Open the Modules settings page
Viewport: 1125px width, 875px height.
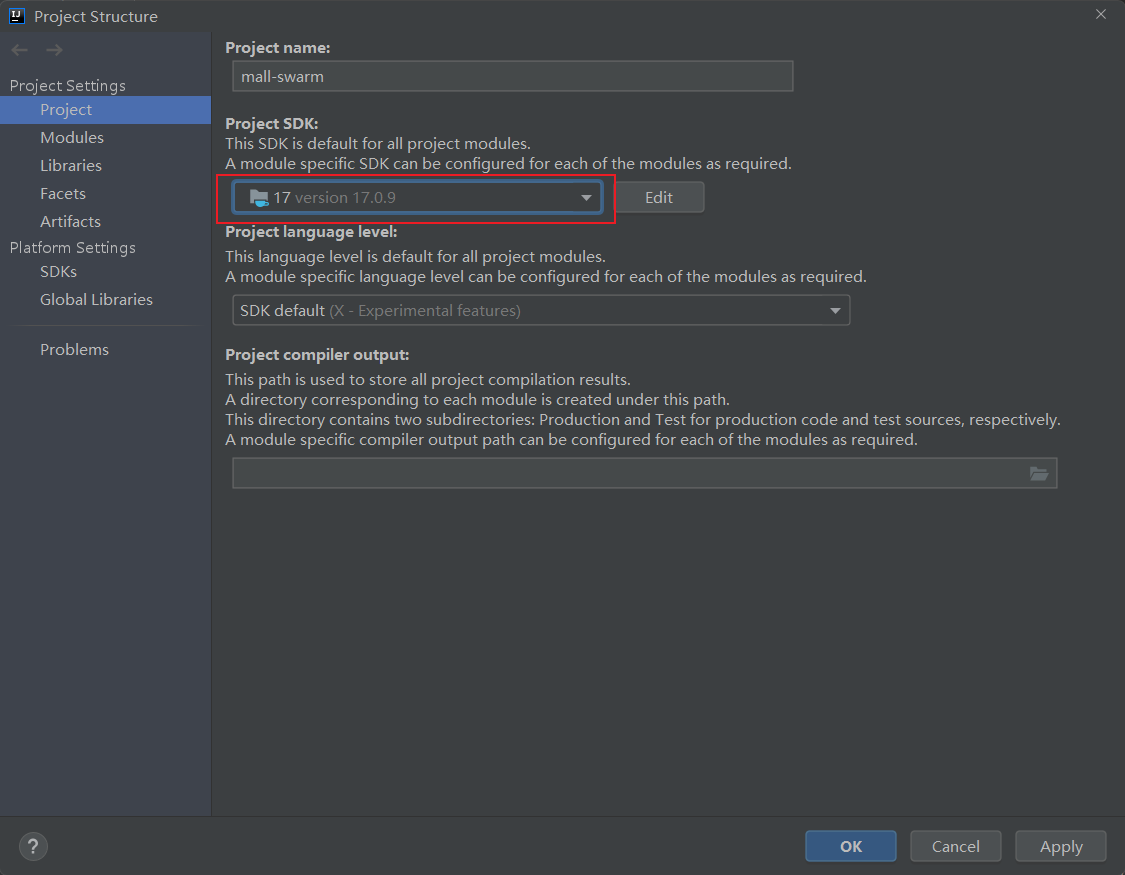click(72, 138)
